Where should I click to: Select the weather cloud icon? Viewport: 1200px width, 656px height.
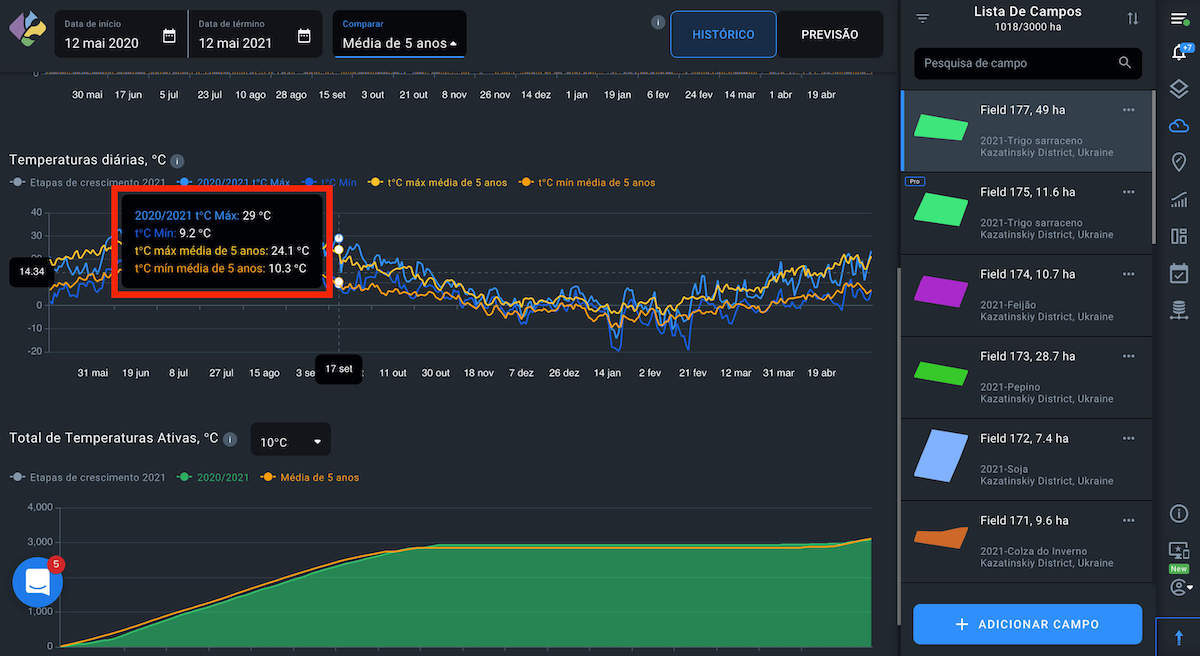[1178, 125]
